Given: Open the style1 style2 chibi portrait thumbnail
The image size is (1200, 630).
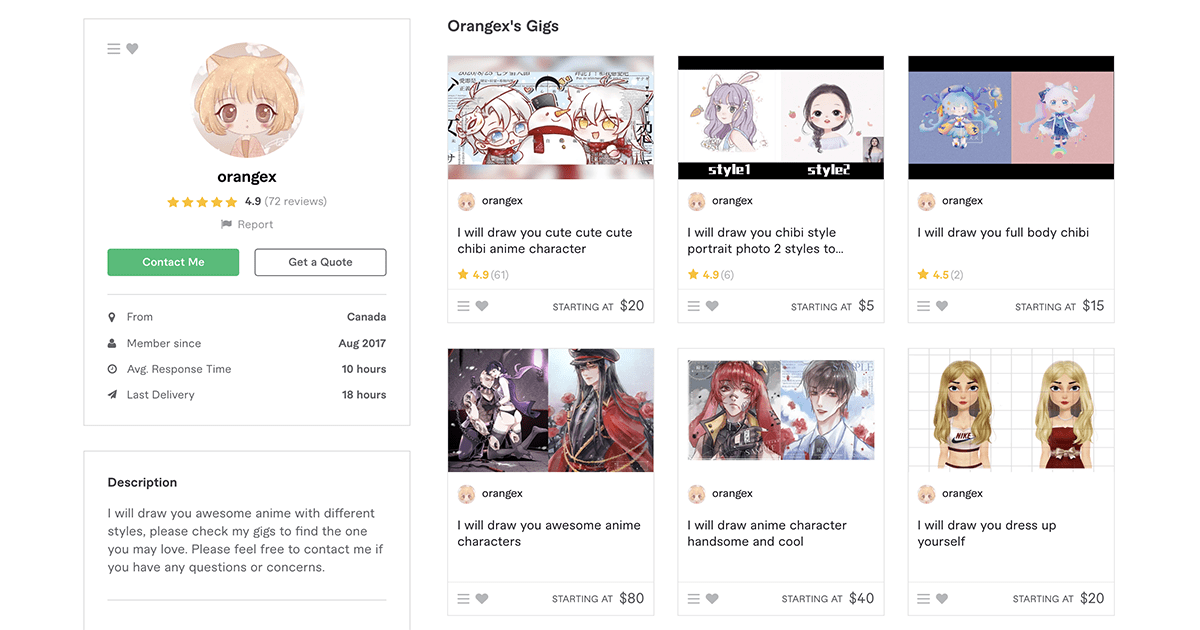Looking at the screenshot, I should click(781, 118).
